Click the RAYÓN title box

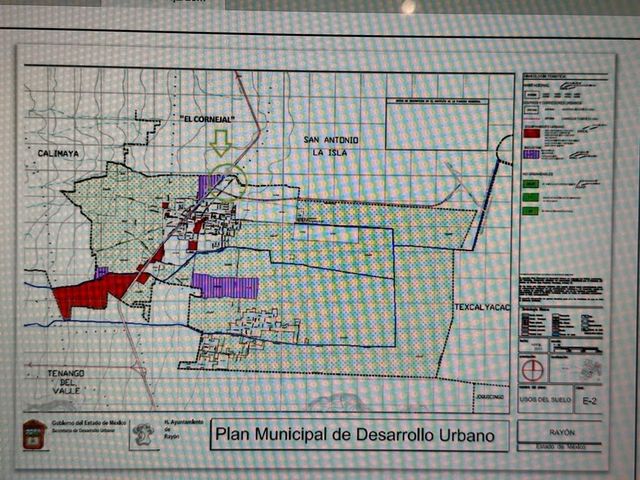tap(562, 432)
